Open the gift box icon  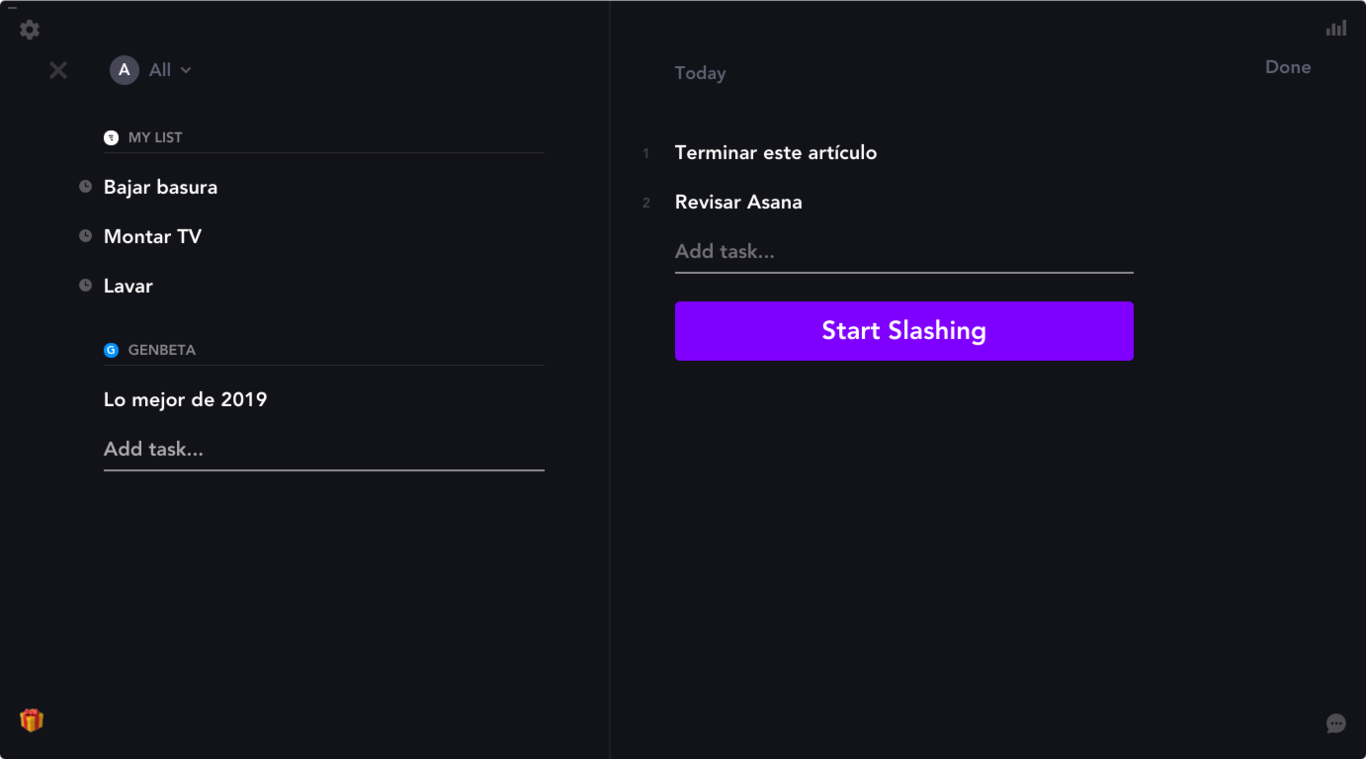[32, 720]
